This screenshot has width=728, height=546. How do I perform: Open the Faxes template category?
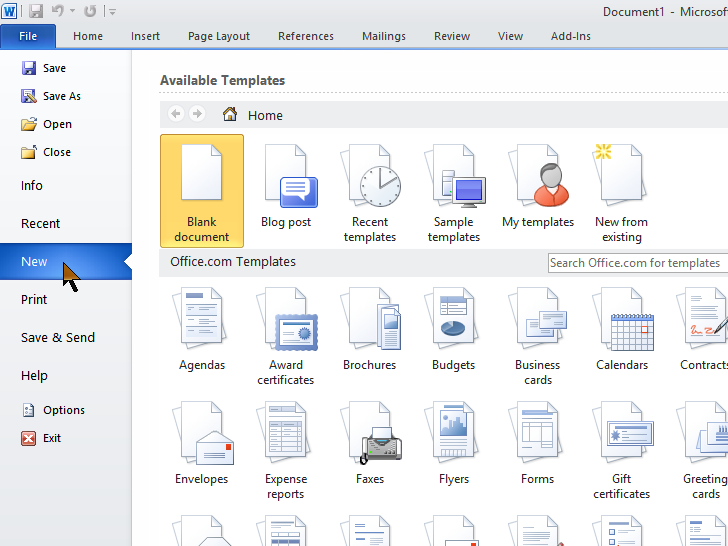(x=370, y=443)
